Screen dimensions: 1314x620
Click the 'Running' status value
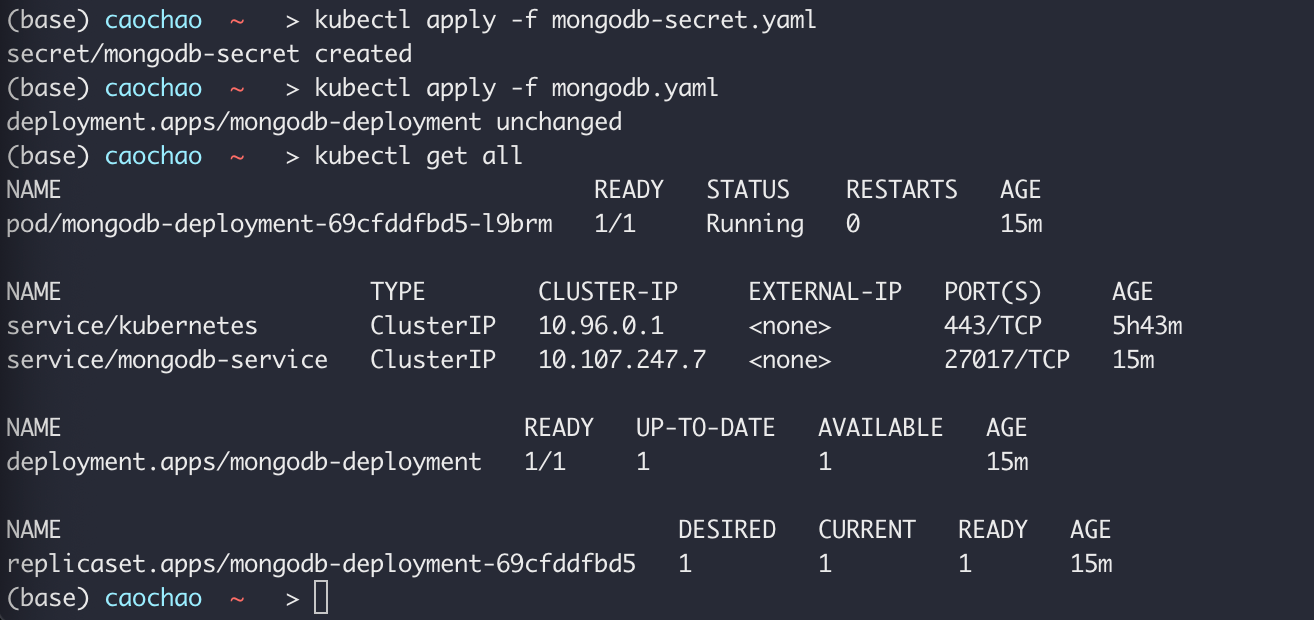click(755, 224)
